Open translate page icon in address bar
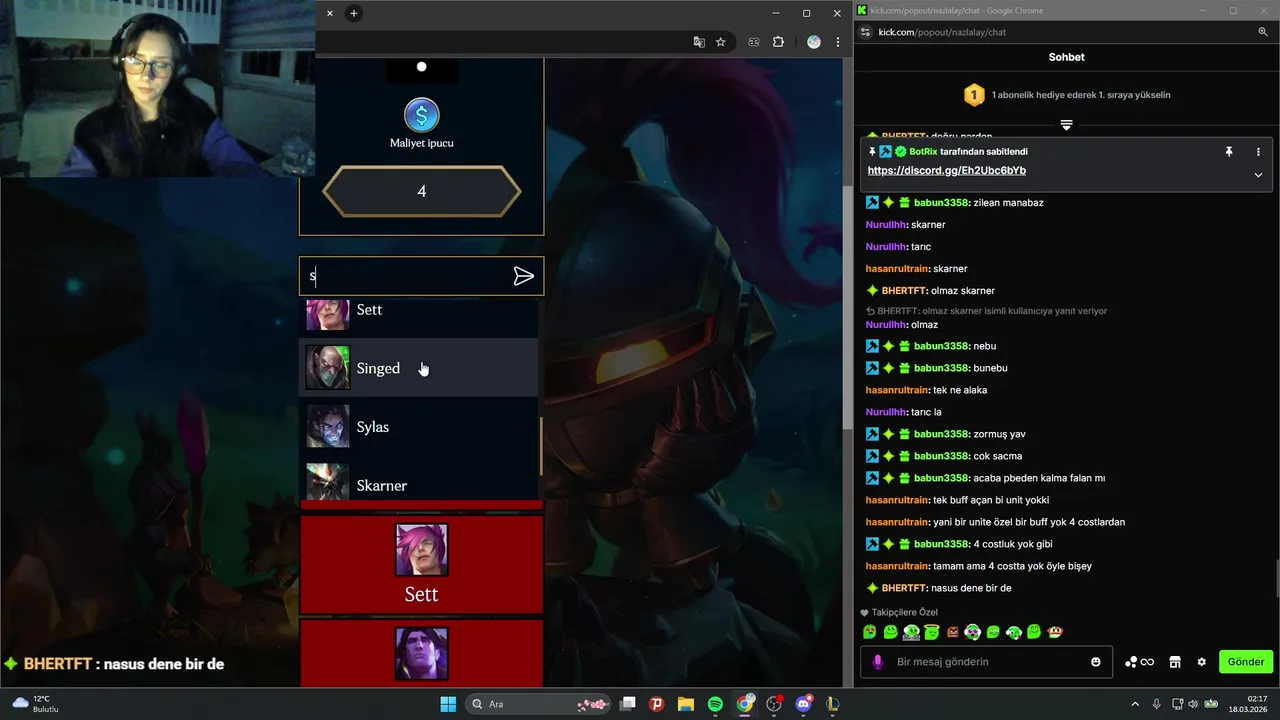Image resolution: width=1280 pixels, height=720 pixels. [699, 42]
